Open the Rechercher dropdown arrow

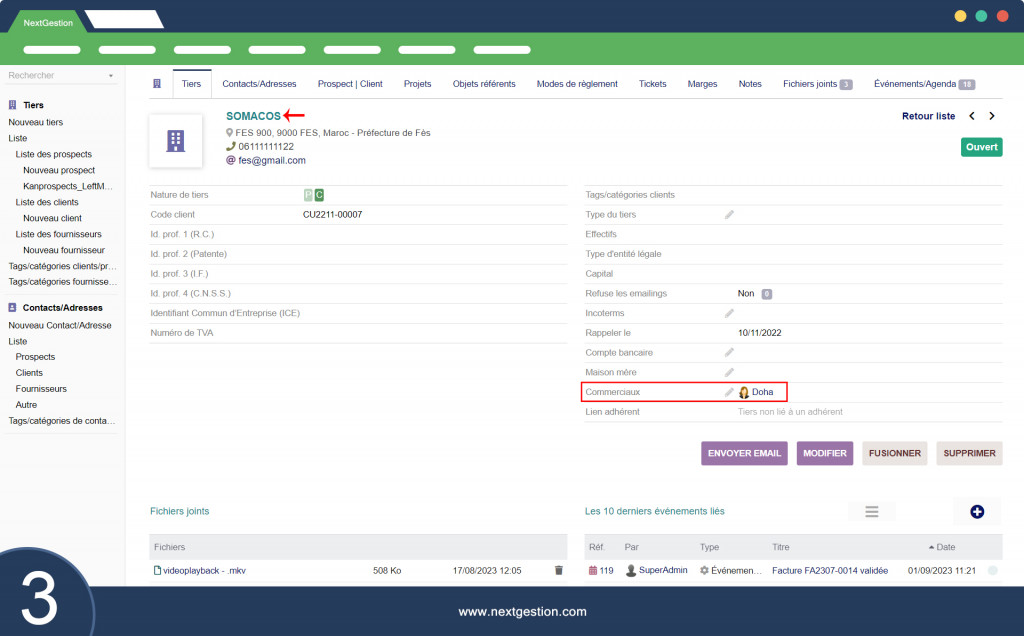(110, 76)
